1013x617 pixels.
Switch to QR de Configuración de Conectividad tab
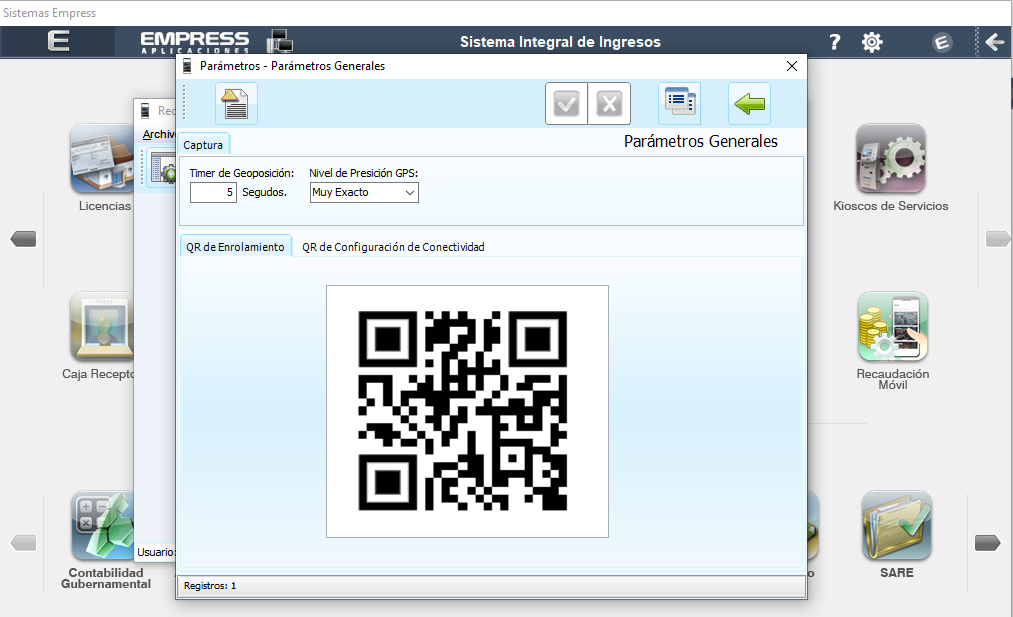393,247
